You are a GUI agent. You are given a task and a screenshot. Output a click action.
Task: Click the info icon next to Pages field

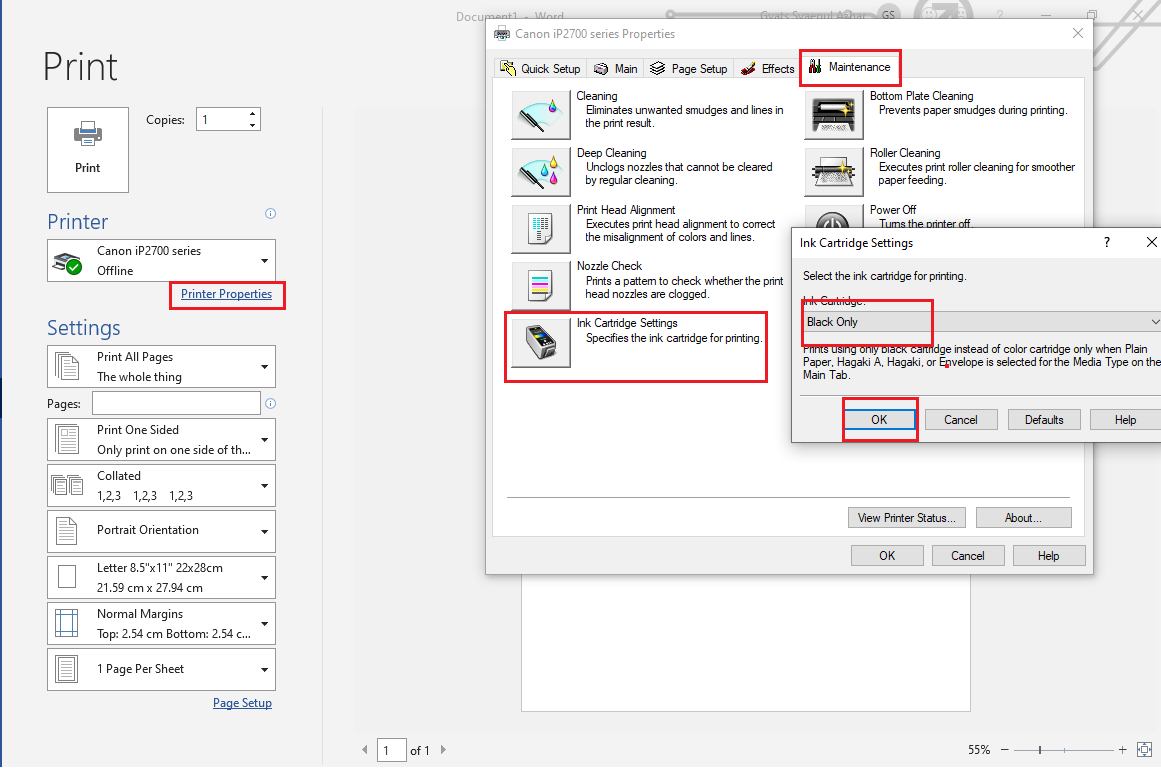(x=270, y=404)
